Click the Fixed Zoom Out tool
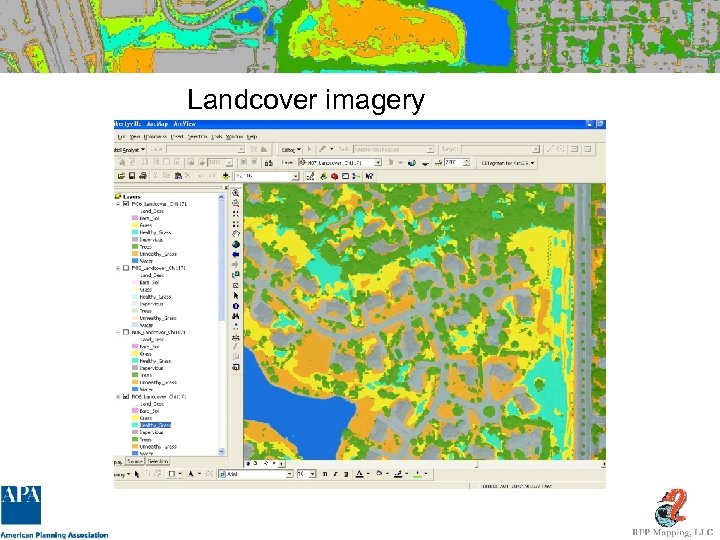Screen dimensions: 720x540 point(236,224)
